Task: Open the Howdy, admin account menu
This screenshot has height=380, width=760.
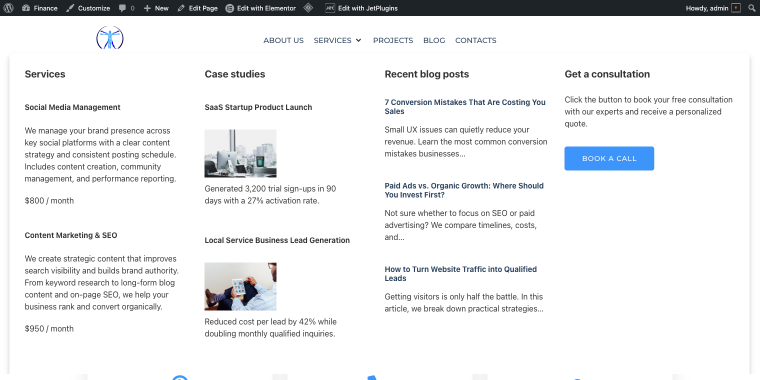Action: point(712,8)
